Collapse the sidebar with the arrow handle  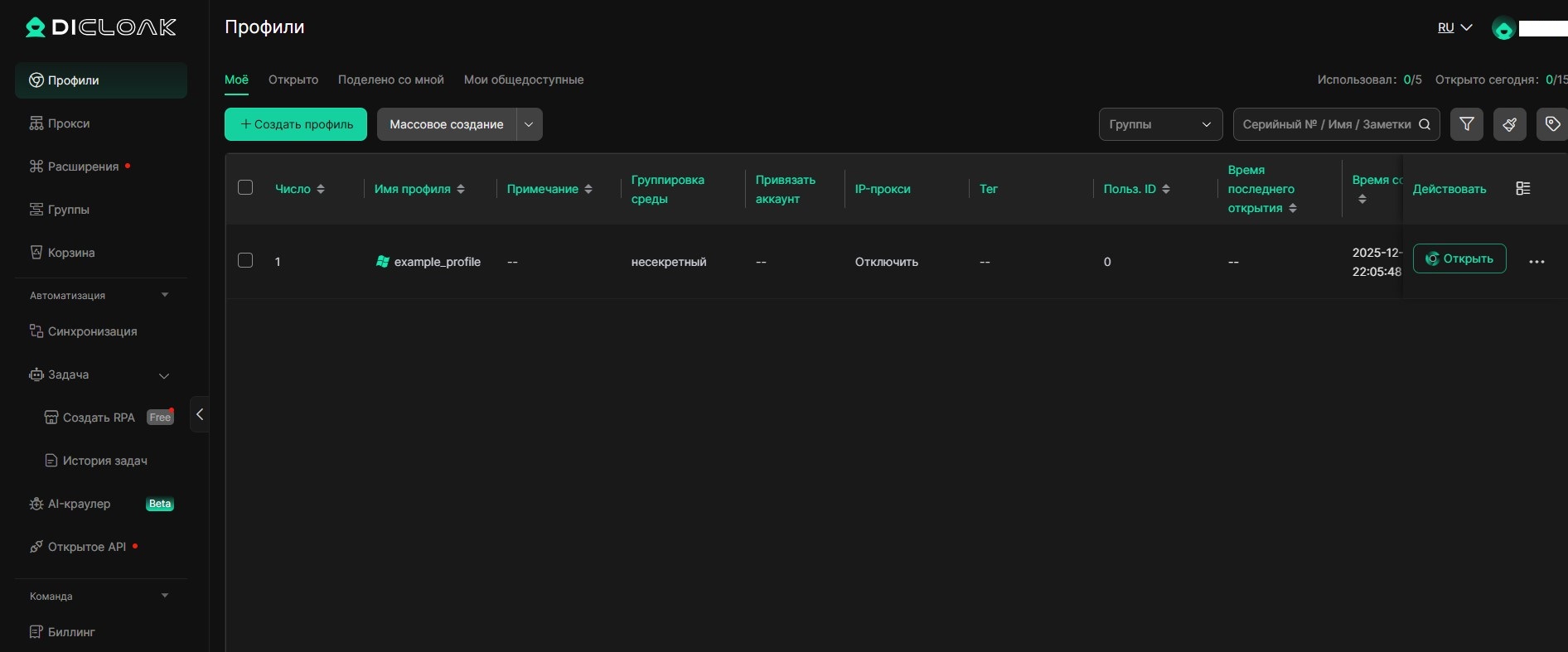200,414
